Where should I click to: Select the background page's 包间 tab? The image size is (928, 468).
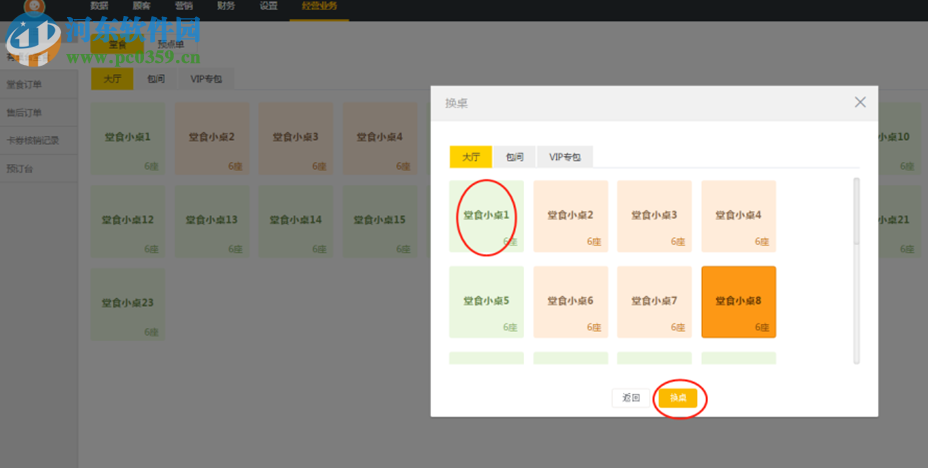156,79
